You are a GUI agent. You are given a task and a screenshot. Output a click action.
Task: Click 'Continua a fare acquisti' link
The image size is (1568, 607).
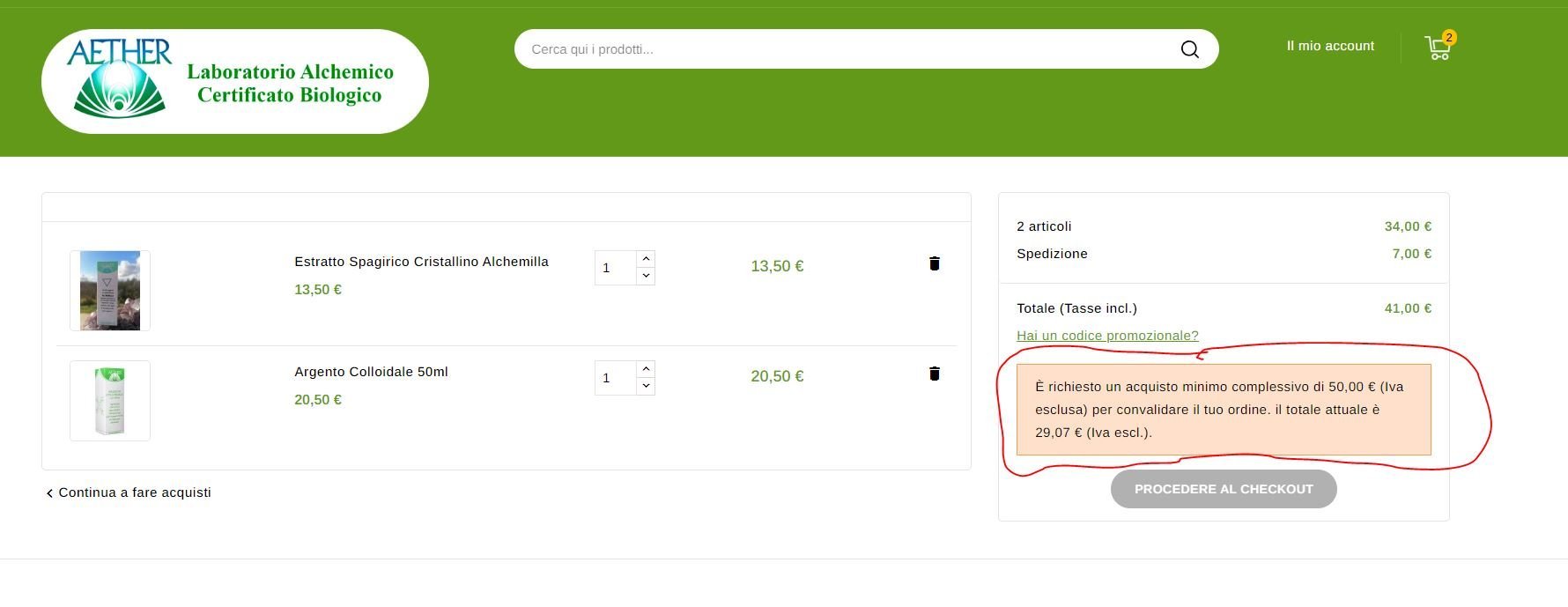[x=129, y=492]
